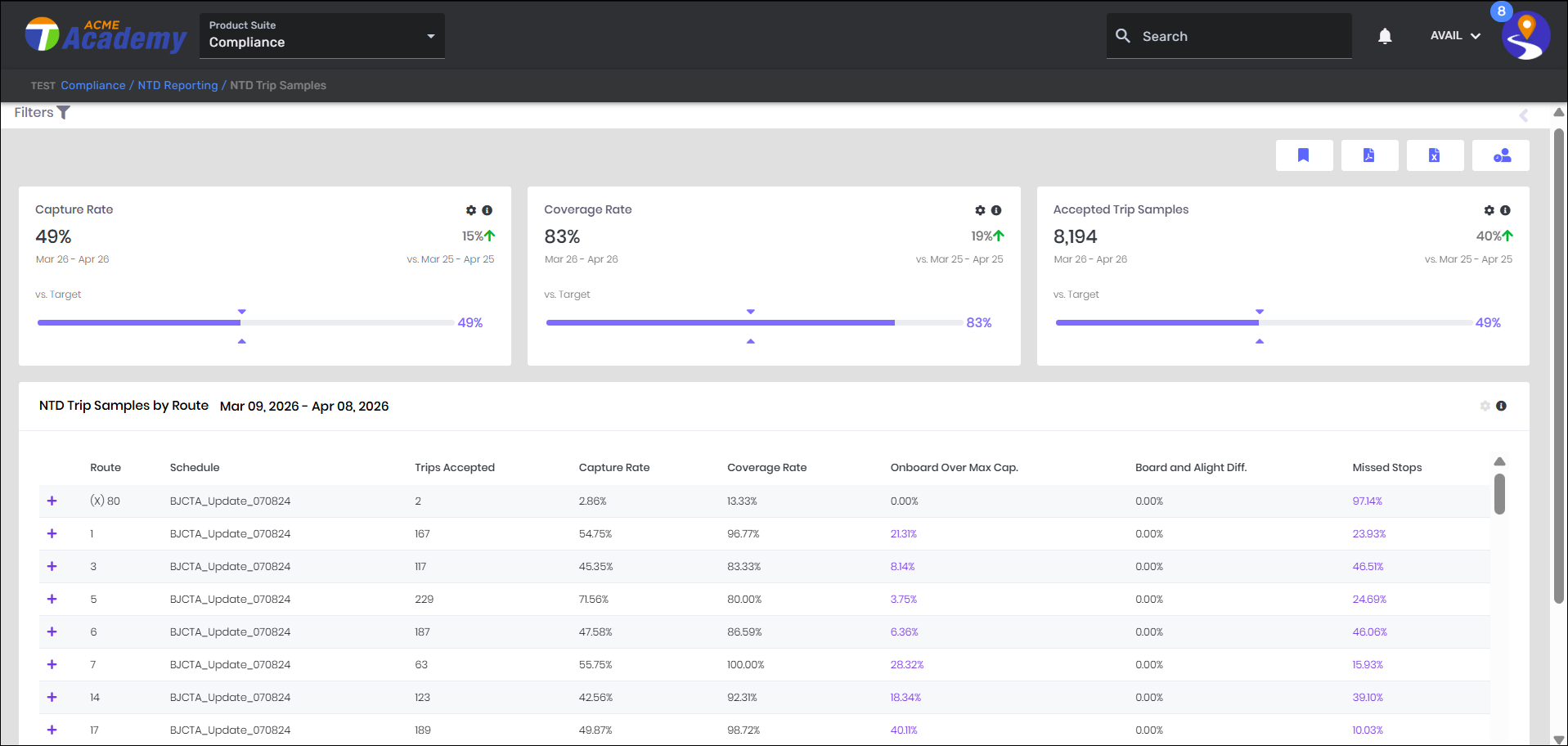Click the Capture Rate target progress bar
The image size is (1568, 746).
[245, 323]
